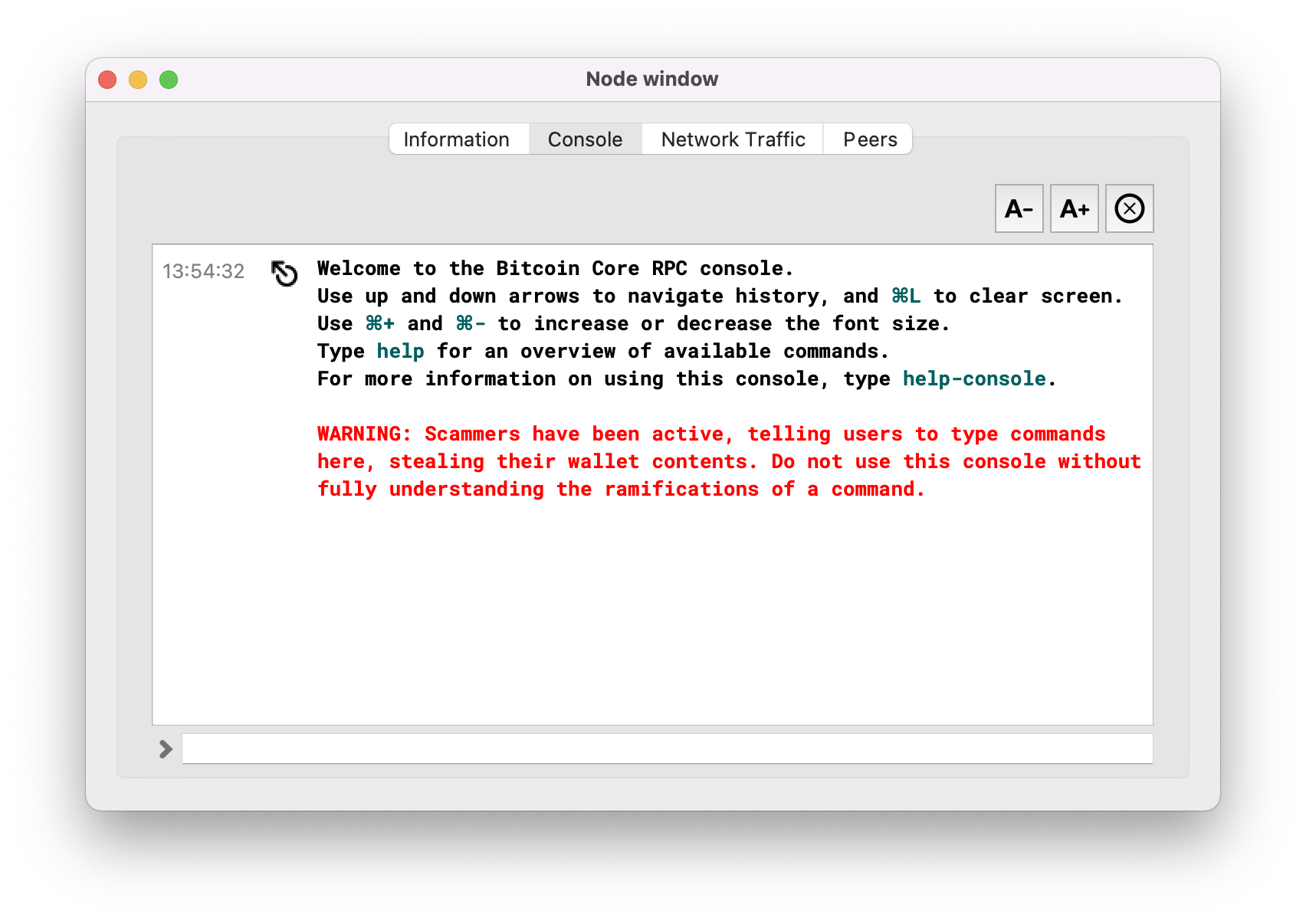1306x924 pixels.
Task: Click the ⌘L shortcut text in the welcome message
Action: pos(906,297)
